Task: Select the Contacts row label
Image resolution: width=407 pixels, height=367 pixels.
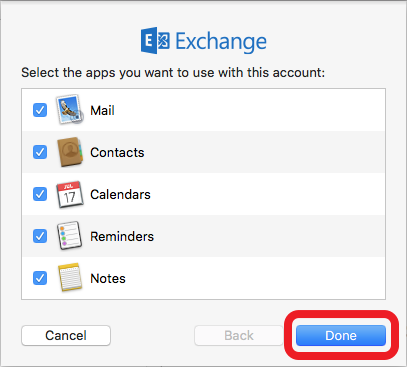Action: coord(117,152)
